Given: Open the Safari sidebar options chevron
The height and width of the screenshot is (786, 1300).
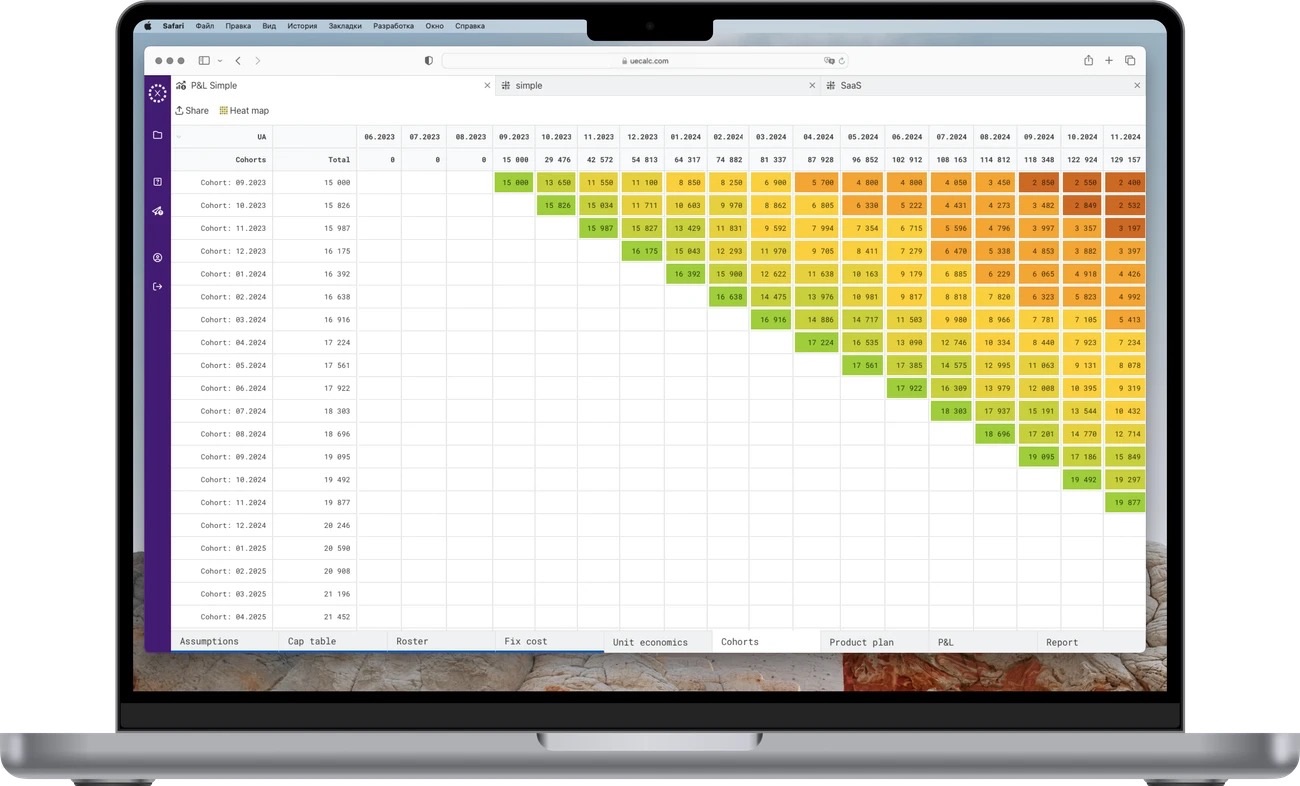Looking at the screenshot, I should [220, 61].
